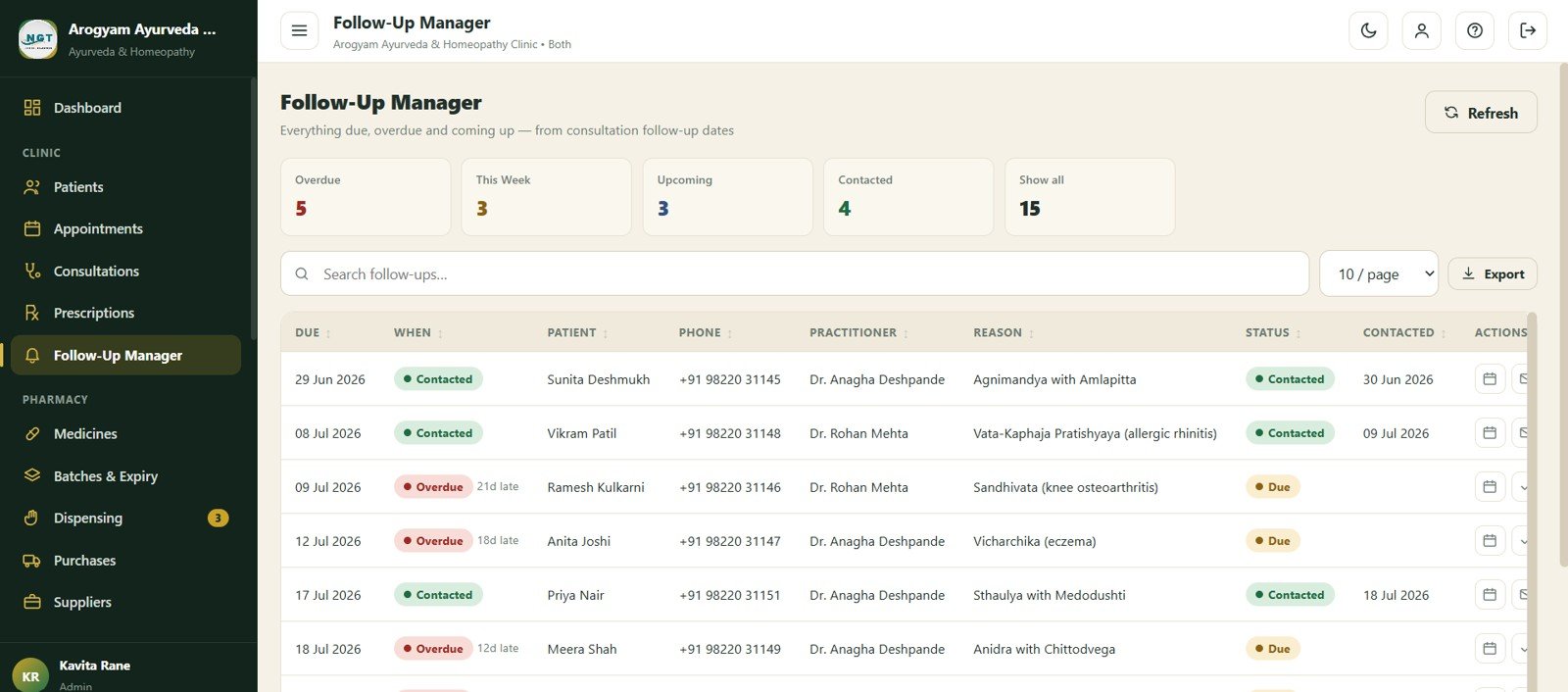
Task: Click contacted date 18 Jul 2026
Action: (x=1396, y=595)
